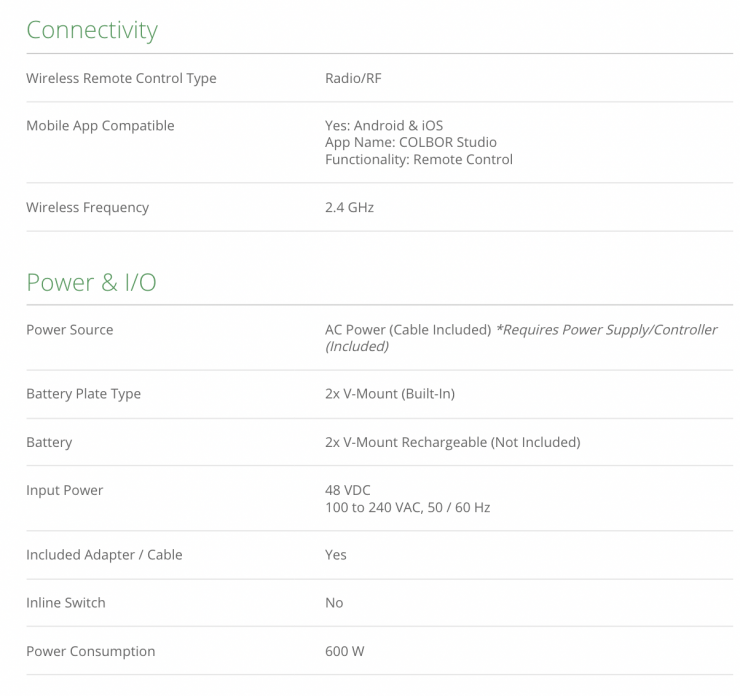Click the Functionality: Remote Control text
740x696 pixels.
418,159
